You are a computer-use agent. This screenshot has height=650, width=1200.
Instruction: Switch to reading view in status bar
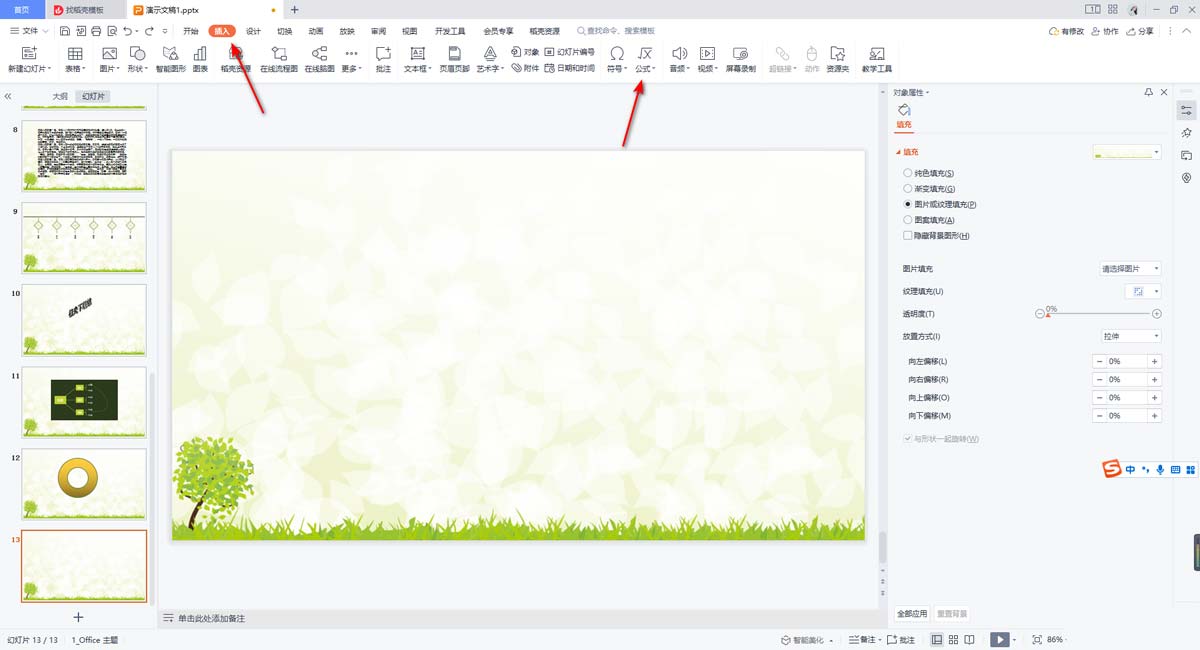(x=971, y=639)
